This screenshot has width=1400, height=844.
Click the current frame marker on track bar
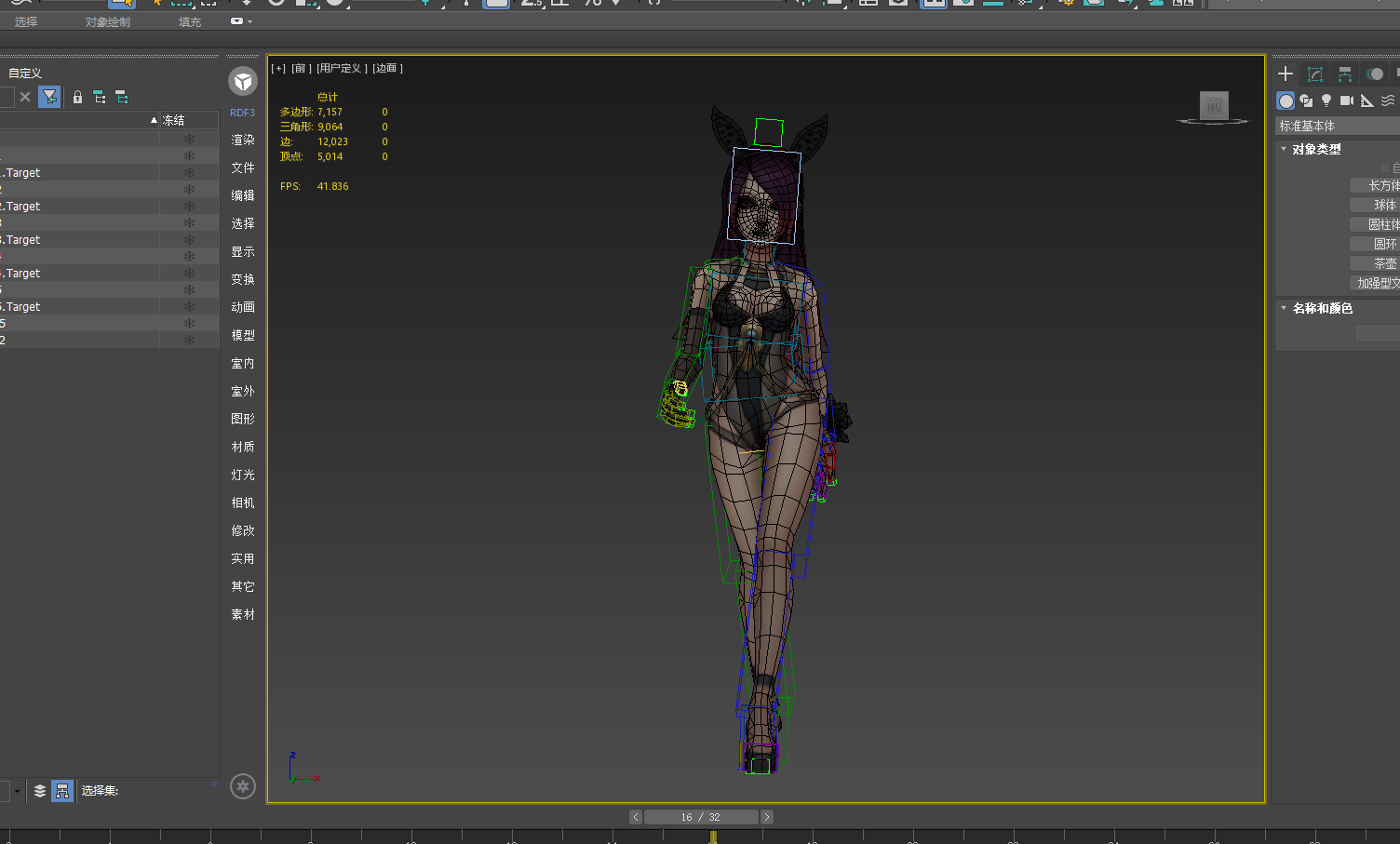coord(713,837)
